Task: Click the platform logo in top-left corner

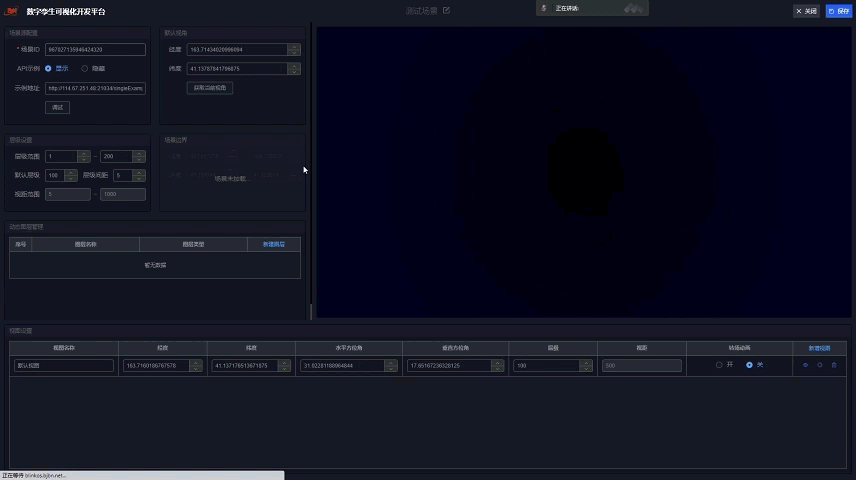Action: tap(11, 11)
